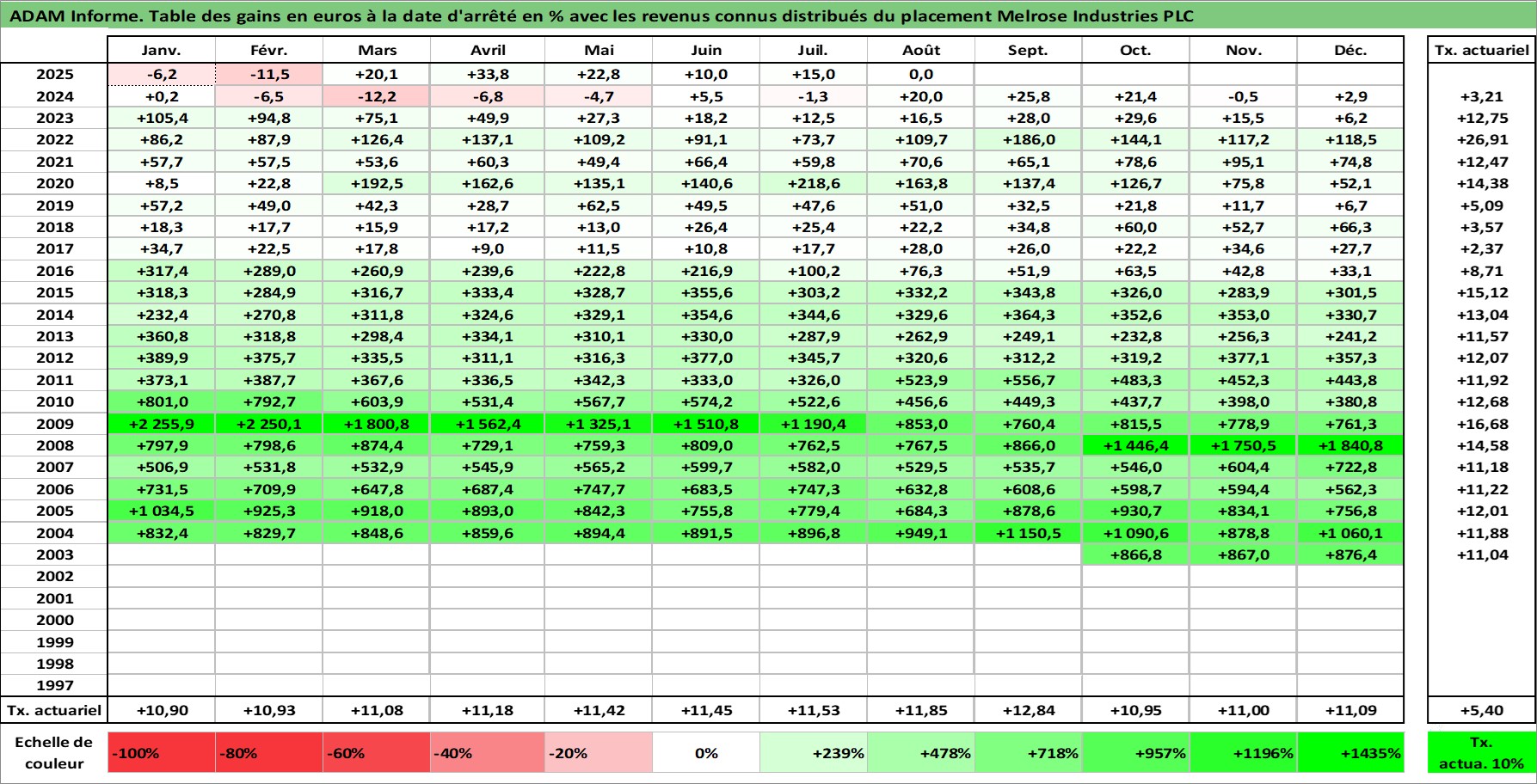Viewport: 1537px width, 784px height.
Task: Click the +722,8 cell in 2007
Action: click(x=1350, y=467)
